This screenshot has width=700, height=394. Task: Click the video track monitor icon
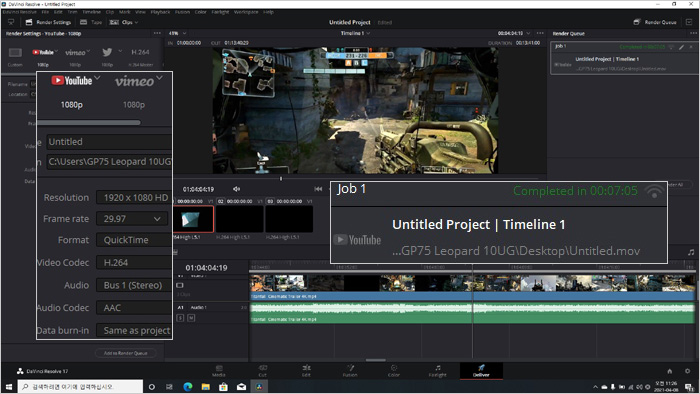(180, 285)
